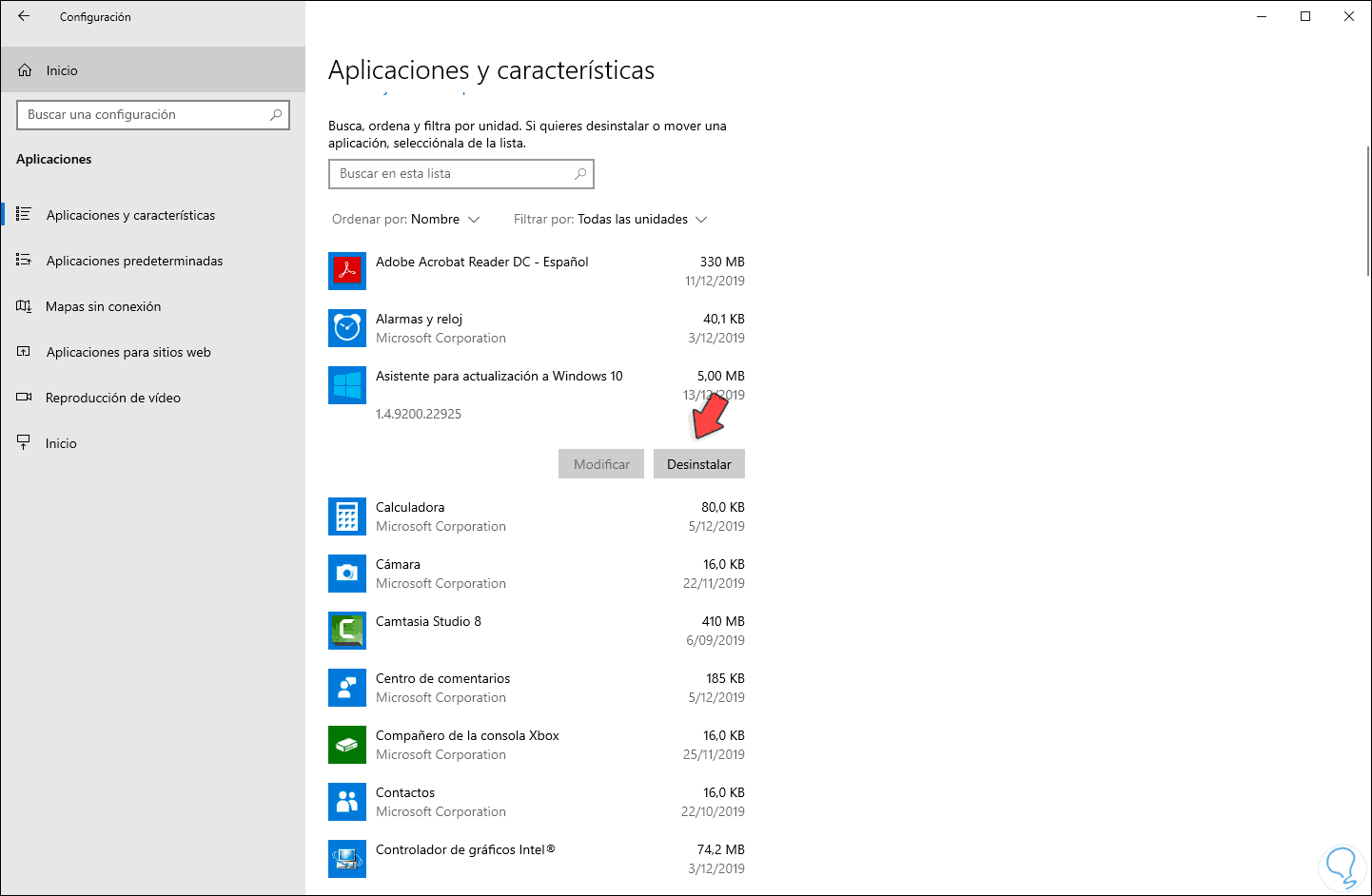Click the Xbox console companion icon
The image size is (1372, 896).
[x=347, y=745]
